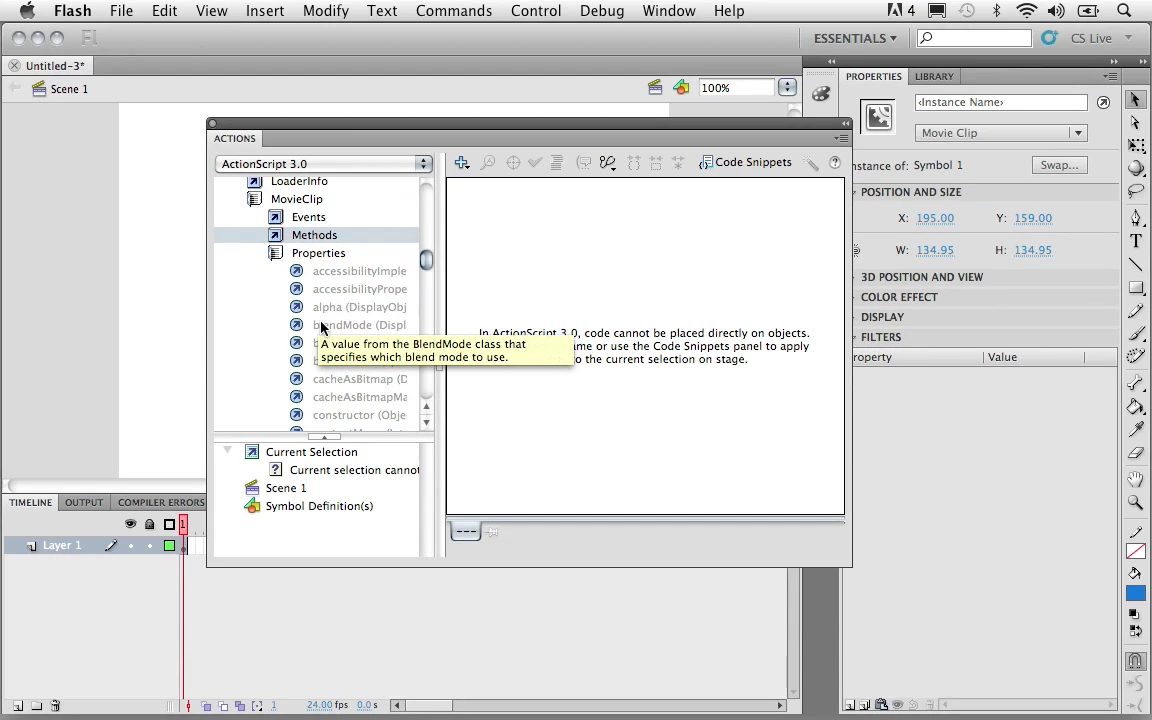Open stage zoom 100% dropdown stepper
This screenshot has height=720, width=1152.
[788, 87]
